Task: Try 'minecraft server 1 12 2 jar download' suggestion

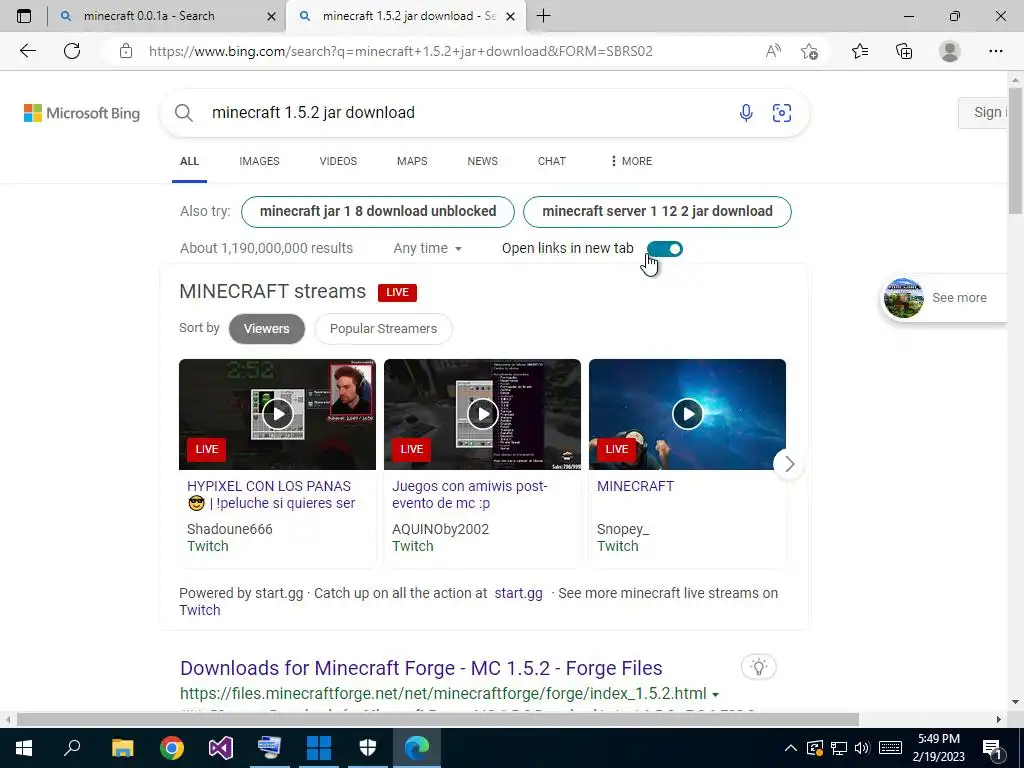Action: point(657,212)
